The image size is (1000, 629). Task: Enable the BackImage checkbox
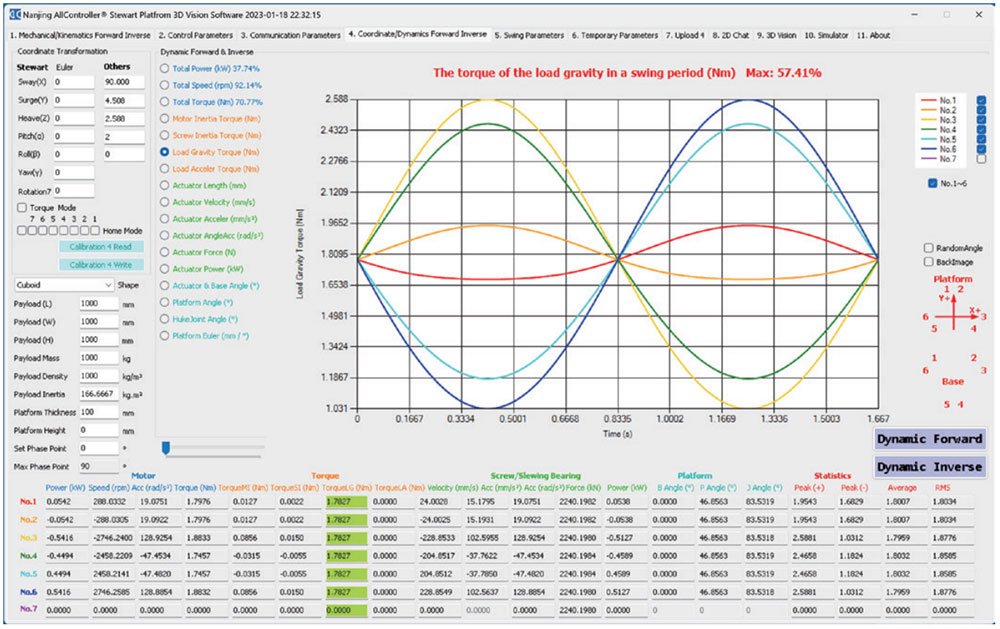click(x=927, y=262)
